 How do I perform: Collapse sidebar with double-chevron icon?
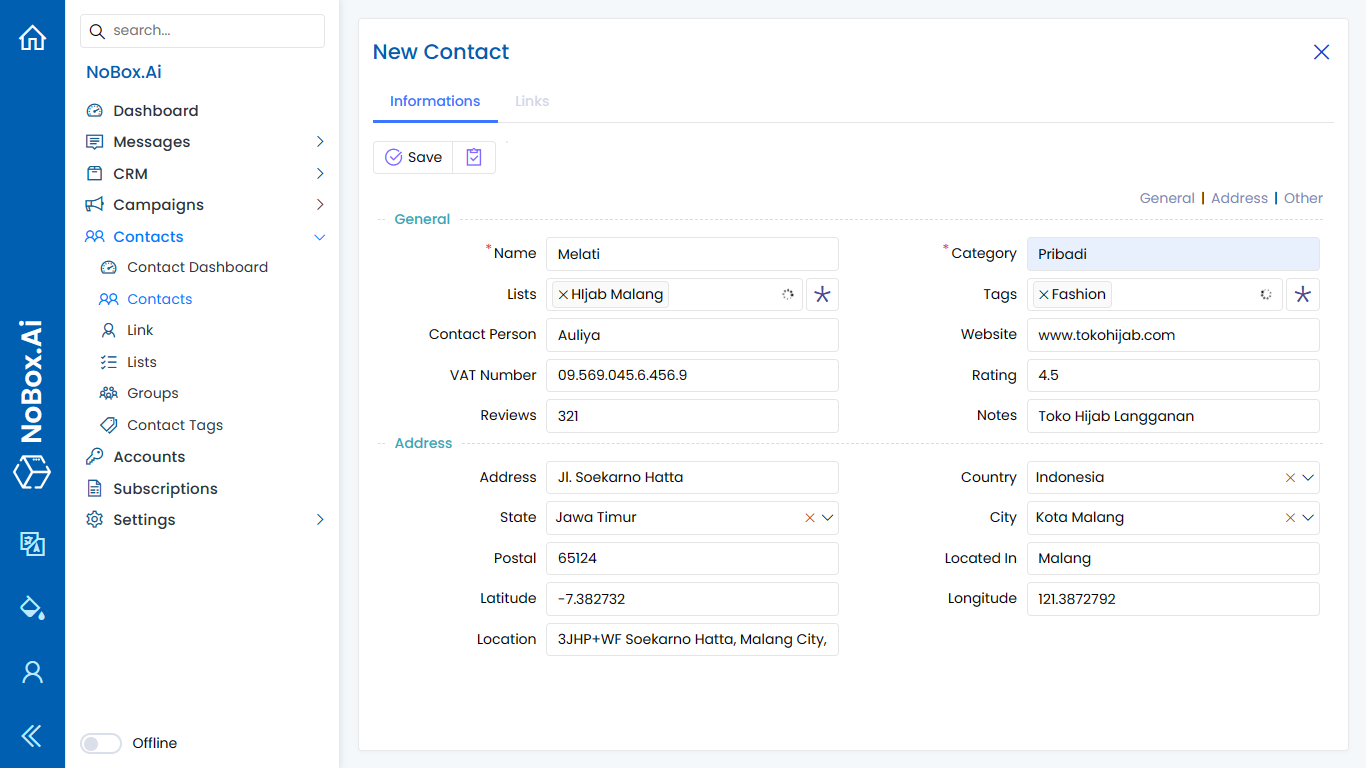(x=32, y=737)
